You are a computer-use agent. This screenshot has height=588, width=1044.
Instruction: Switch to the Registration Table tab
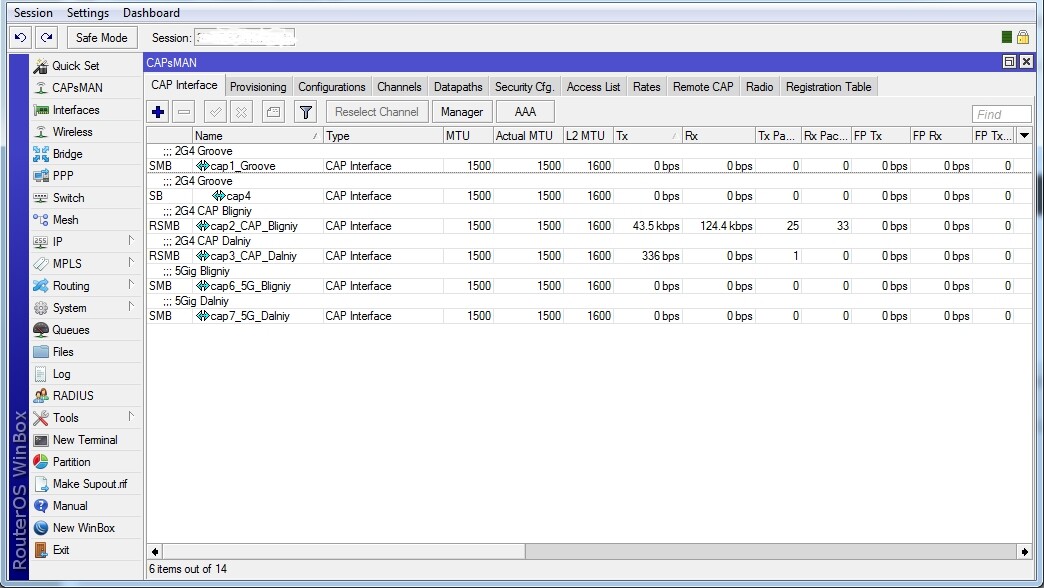(x=828, y=87)
